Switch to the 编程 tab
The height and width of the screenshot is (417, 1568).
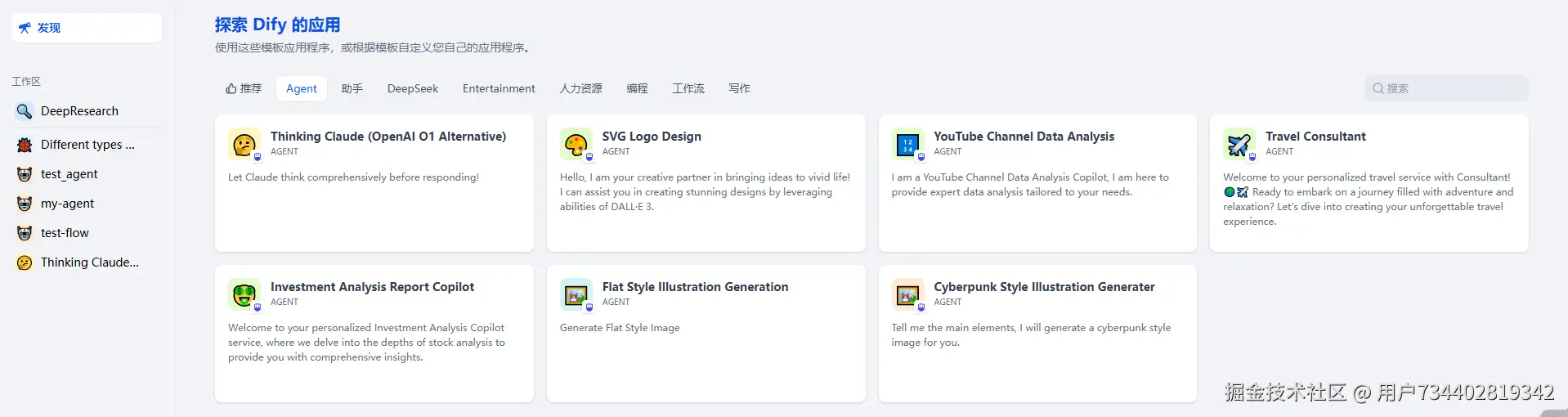click(638, 88)
